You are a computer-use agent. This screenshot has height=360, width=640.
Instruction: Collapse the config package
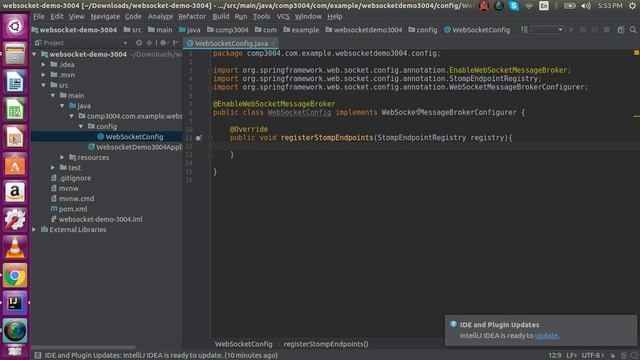(81, 127)
